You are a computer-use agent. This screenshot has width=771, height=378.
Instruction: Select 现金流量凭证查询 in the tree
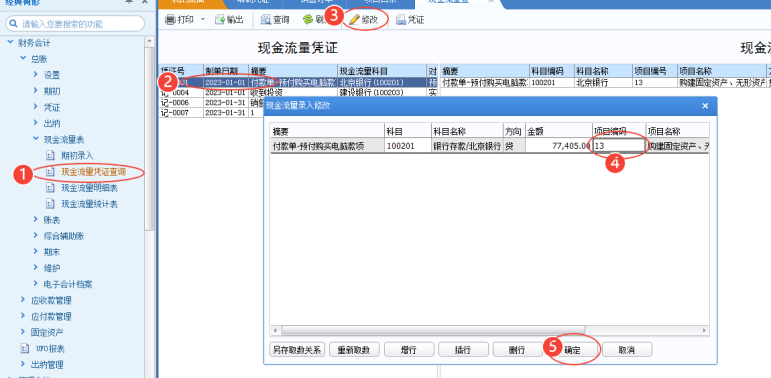click(93, 172)
